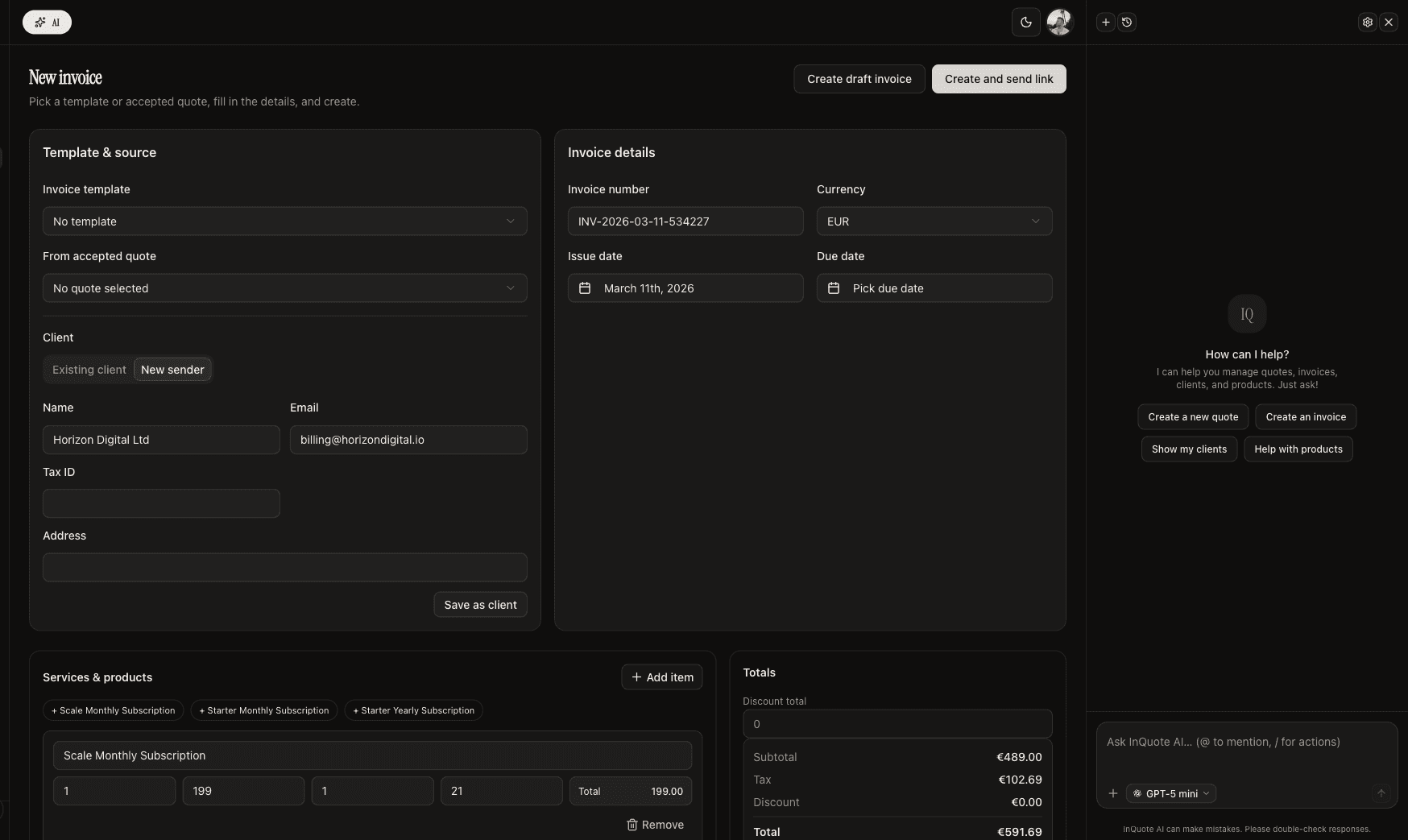Click Show my clients suggestion
Image resolution: width=1408 pixels, height=840 pixels.
[x=1189, y=449]
